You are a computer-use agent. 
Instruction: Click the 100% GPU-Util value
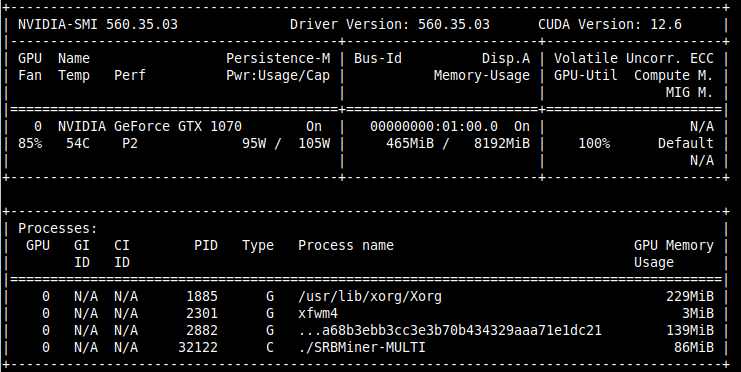coord(594,143)
